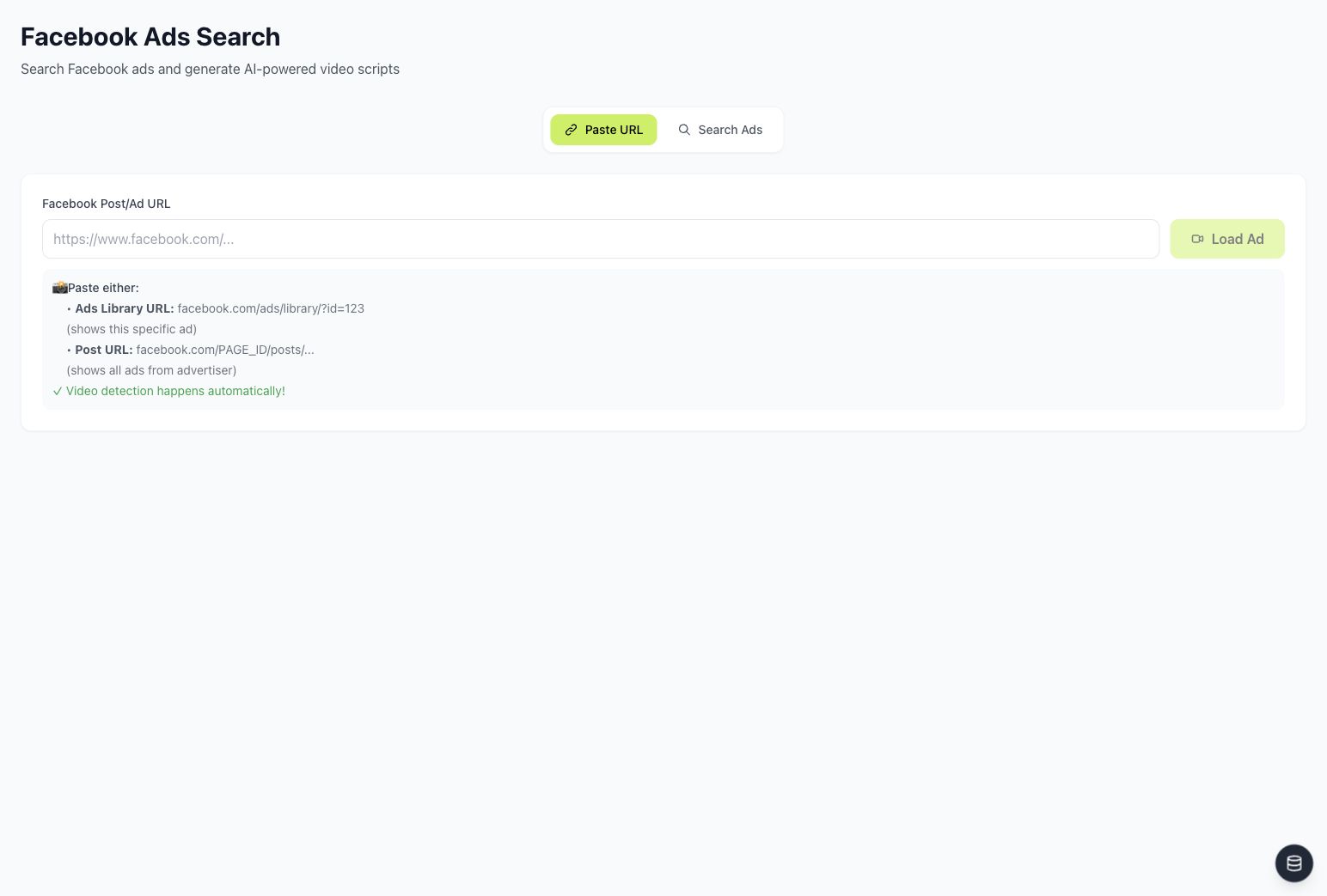Viewport: 1327px width, 896px height.
Task: Click the Facebook Ads Search heading
Action: point(150,37)
